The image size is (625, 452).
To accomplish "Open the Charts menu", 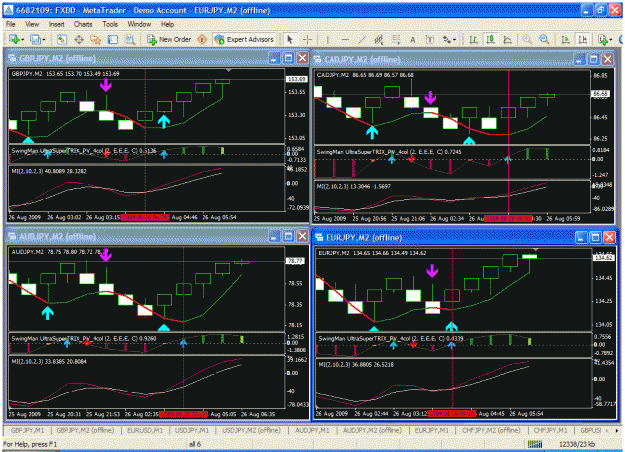I will [x=83, y=24].
